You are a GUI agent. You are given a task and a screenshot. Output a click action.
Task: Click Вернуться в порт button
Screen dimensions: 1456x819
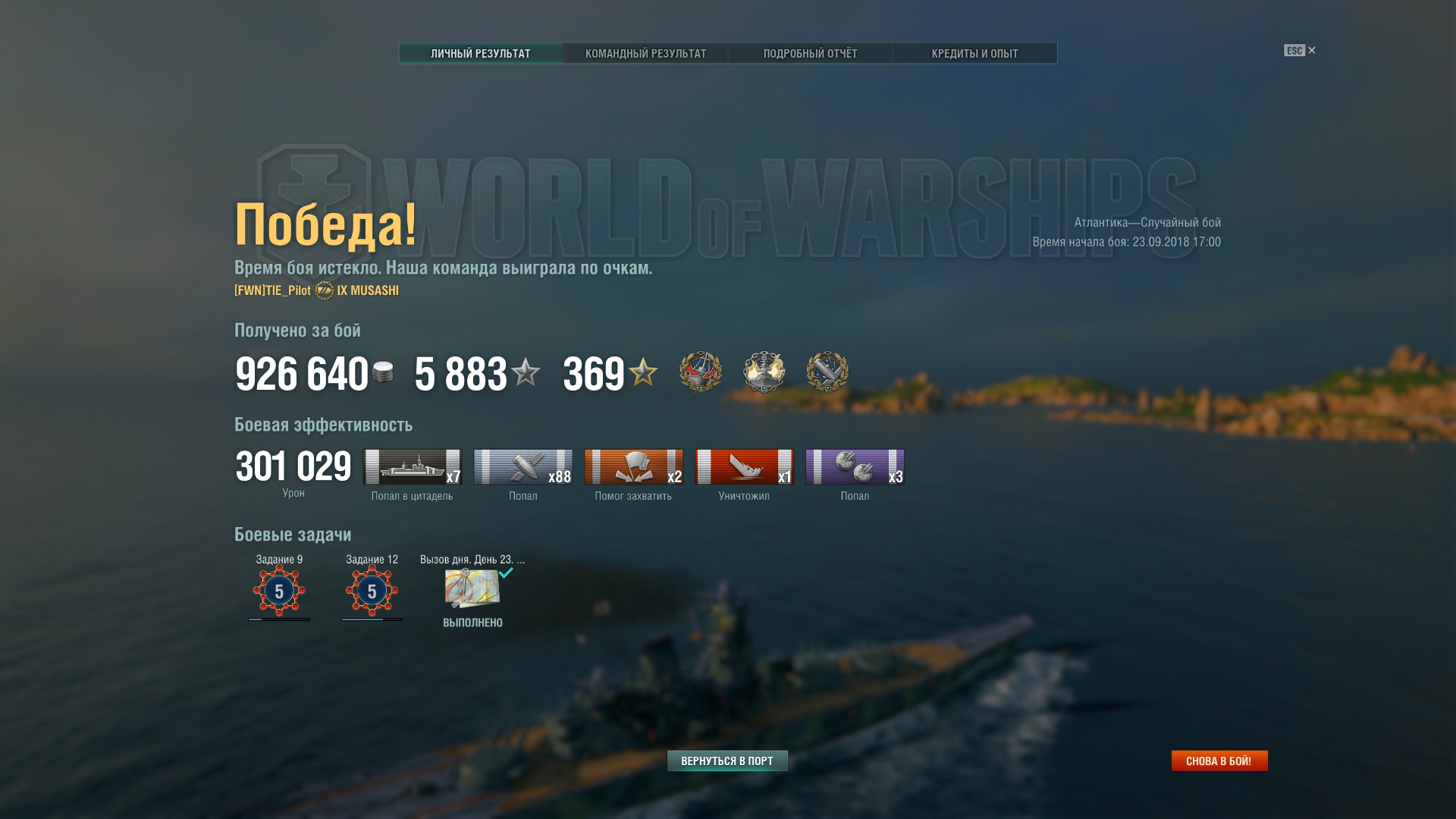727,761
